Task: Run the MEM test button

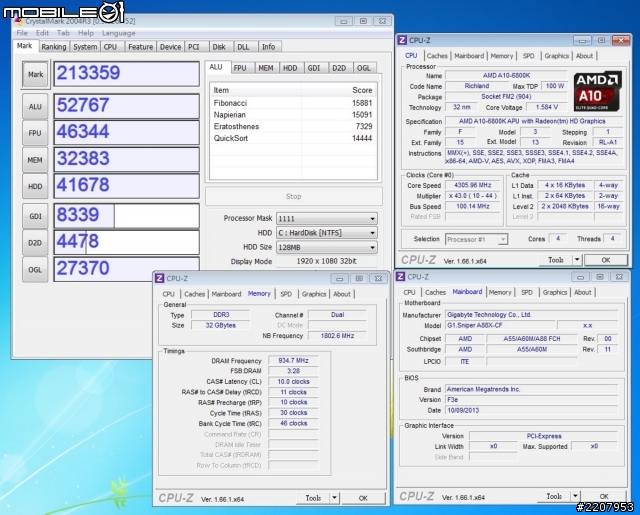Action: pyautogui.click(x=35, y=160)
